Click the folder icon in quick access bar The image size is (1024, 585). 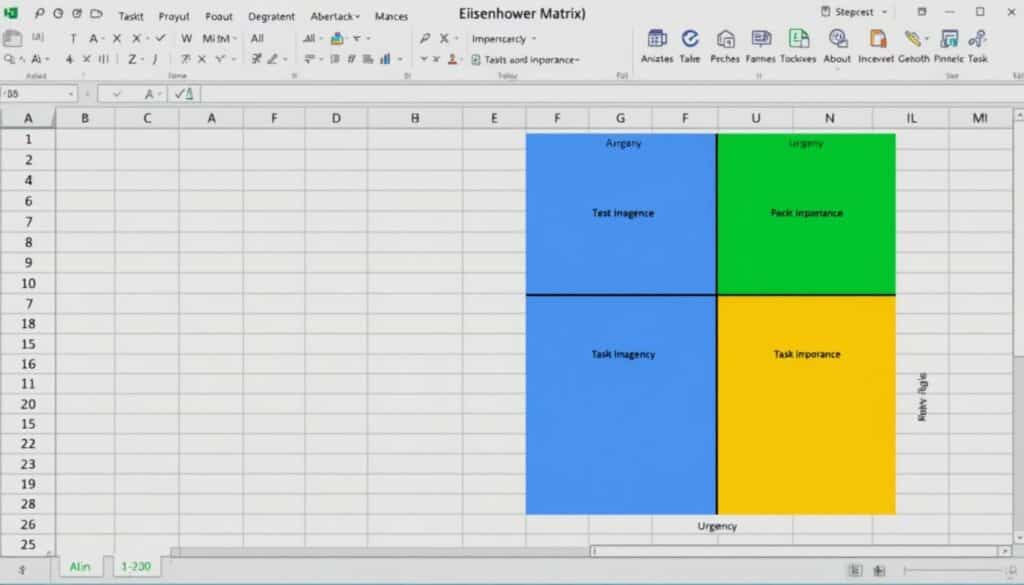[x=96, y=13]
